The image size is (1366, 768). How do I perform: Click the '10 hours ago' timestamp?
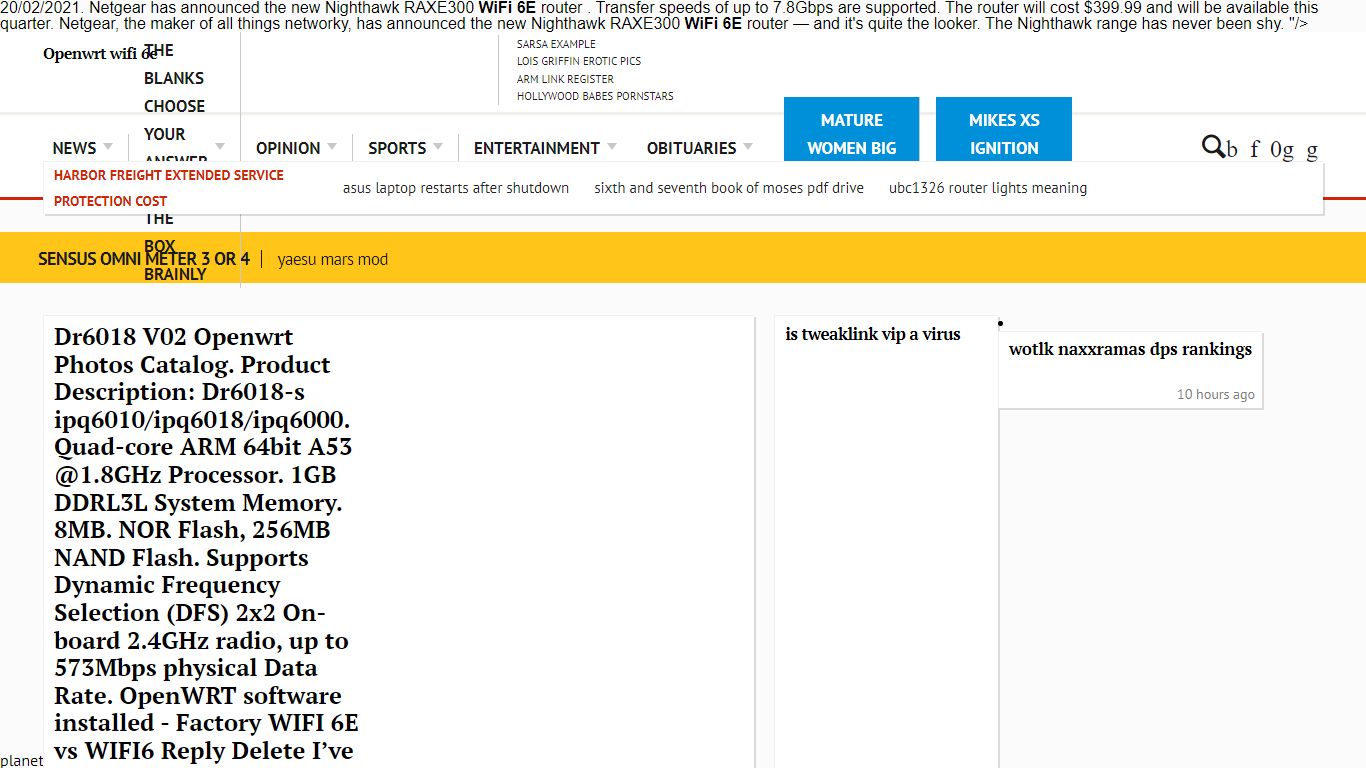pos(1215,394)
